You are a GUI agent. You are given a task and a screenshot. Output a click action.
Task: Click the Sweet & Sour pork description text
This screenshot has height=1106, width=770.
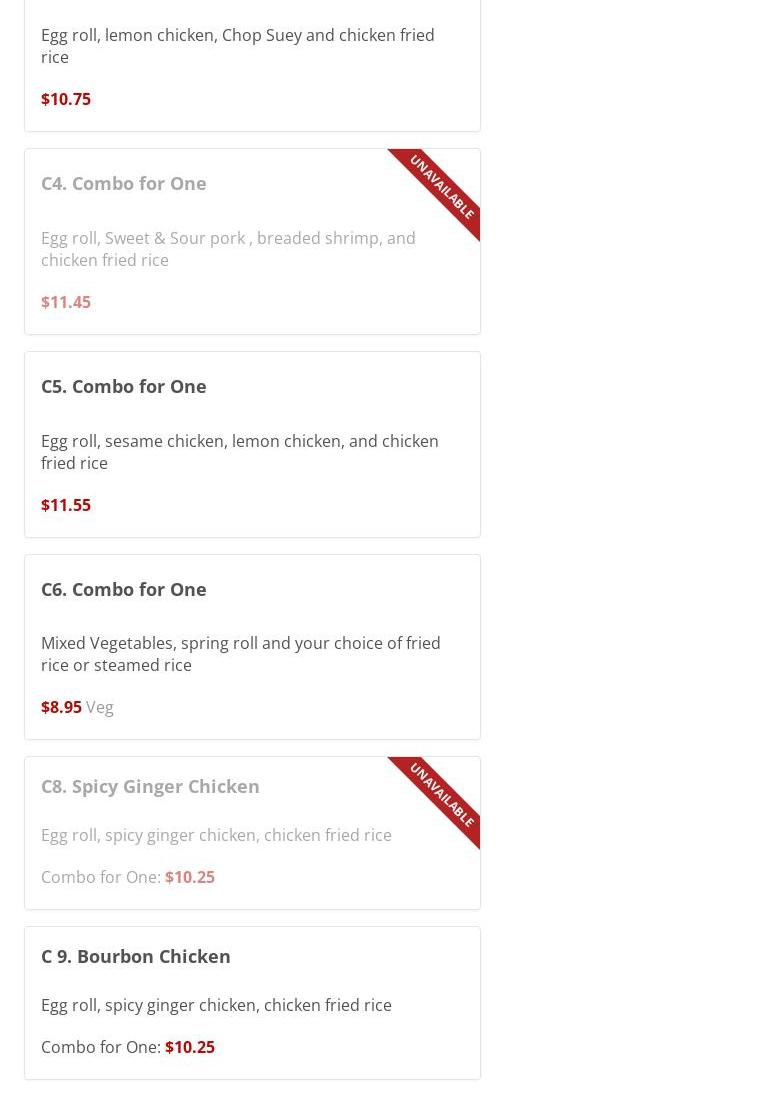coord(228,249)
